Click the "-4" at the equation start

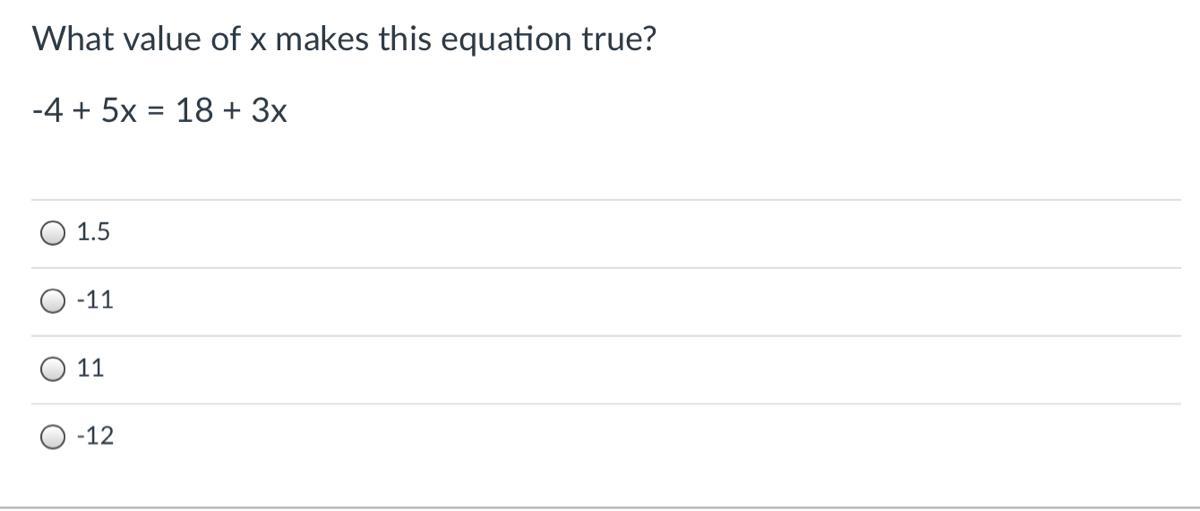coord(48,111)
